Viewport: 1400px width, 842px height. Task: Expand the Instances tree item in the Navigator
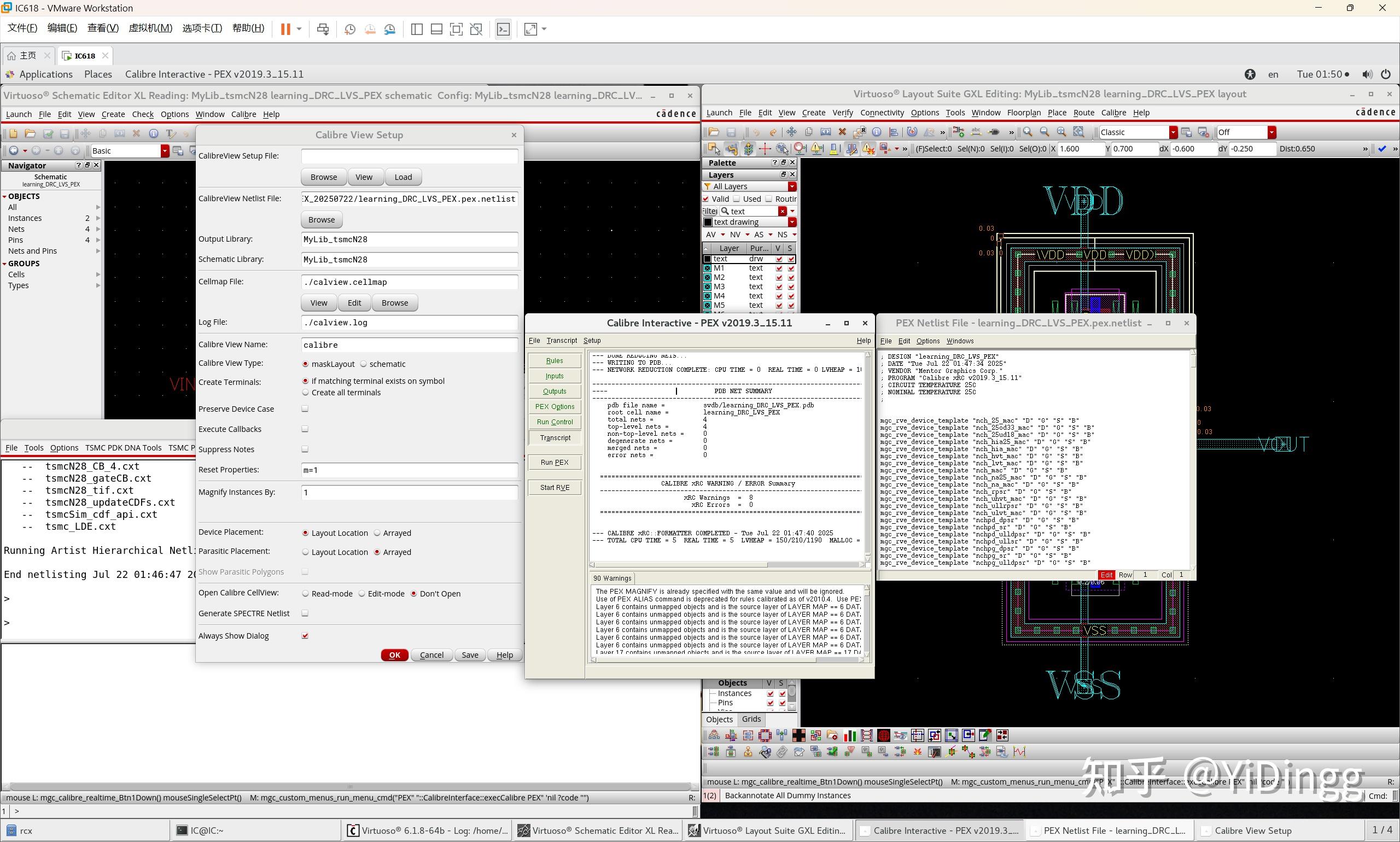pos(97,218)
